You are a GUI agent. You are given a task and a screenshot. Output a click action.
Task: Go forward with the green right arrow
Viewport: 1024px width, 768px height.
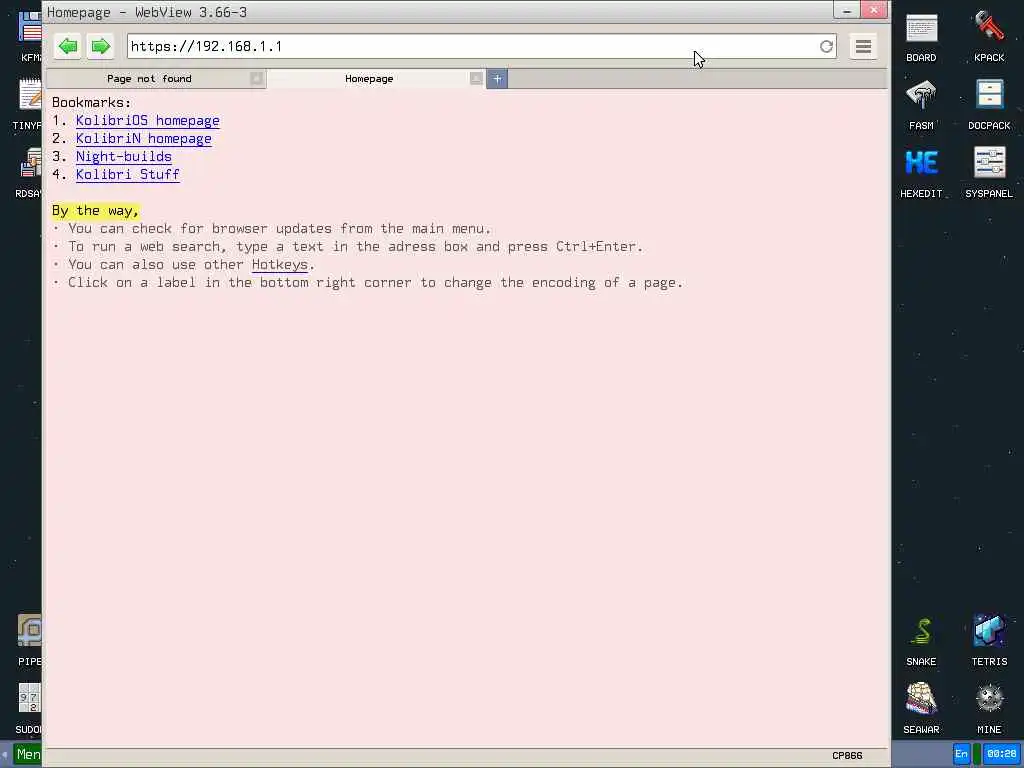coord(101,46)
